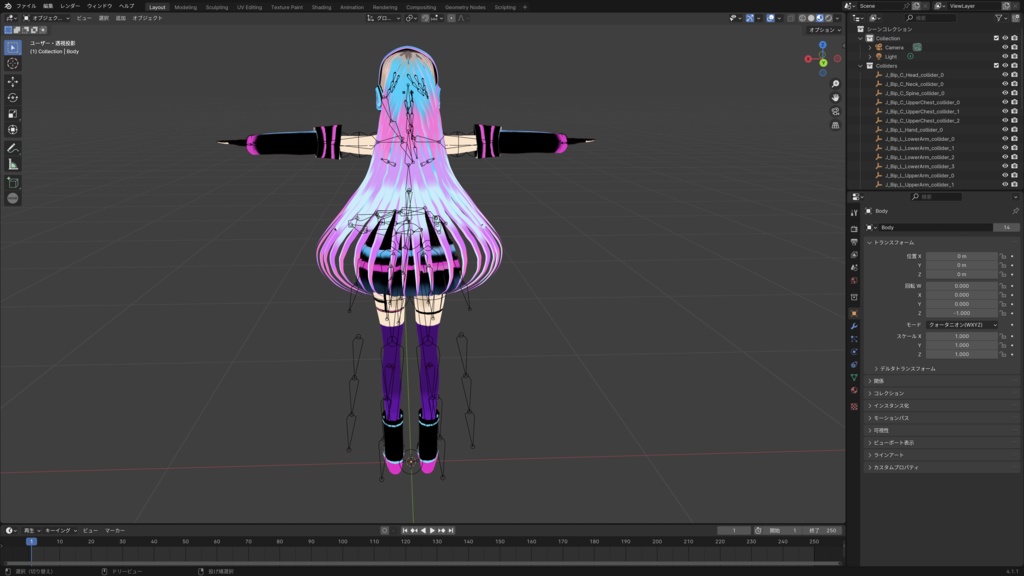This screenshot has height=576, width=1024.
Task: Open the Scene properties tab
Action: (x=854, y=268)
